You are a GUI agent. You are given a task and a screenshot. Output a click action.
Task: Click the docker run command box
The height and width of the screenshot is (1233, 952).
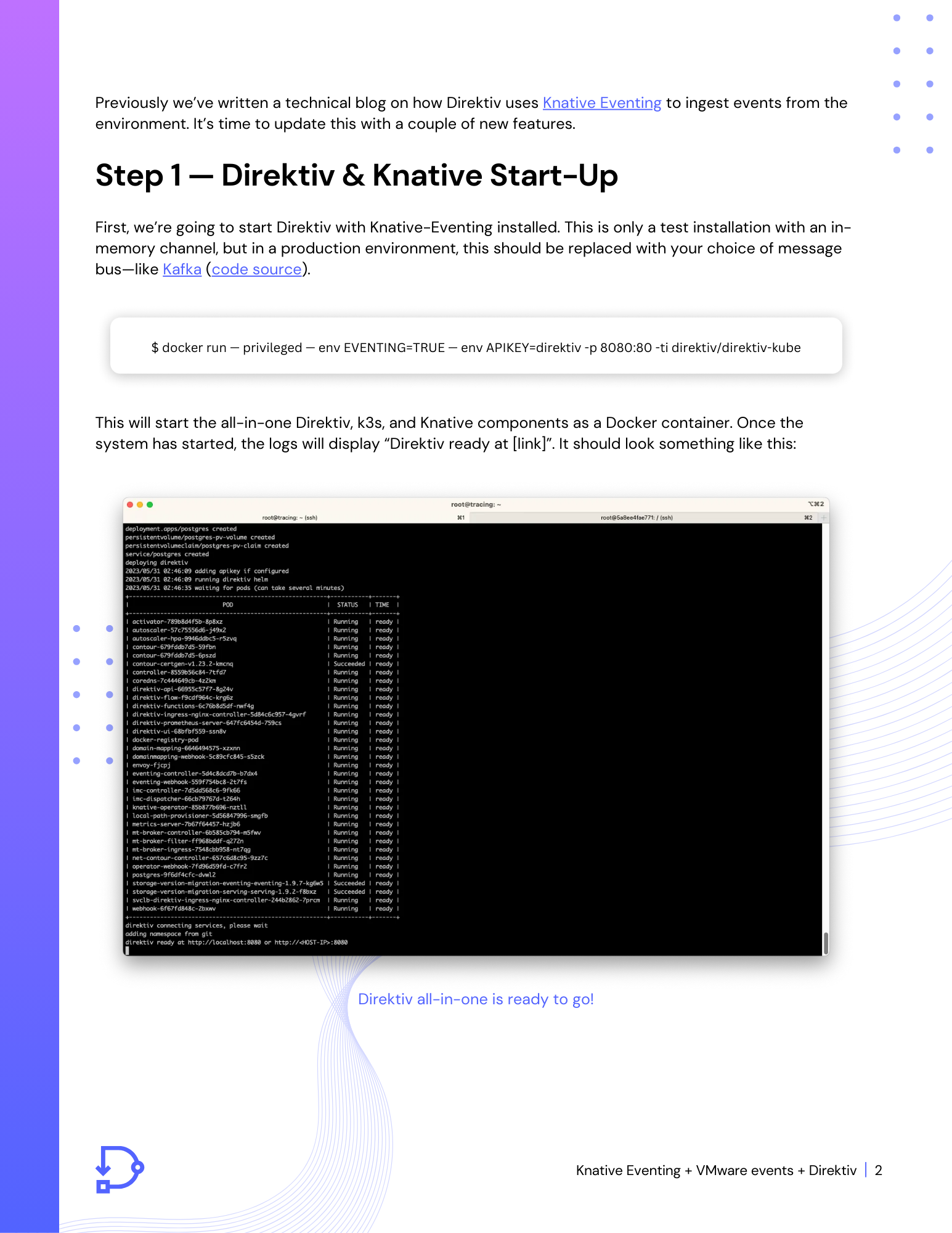pos(476,346)
